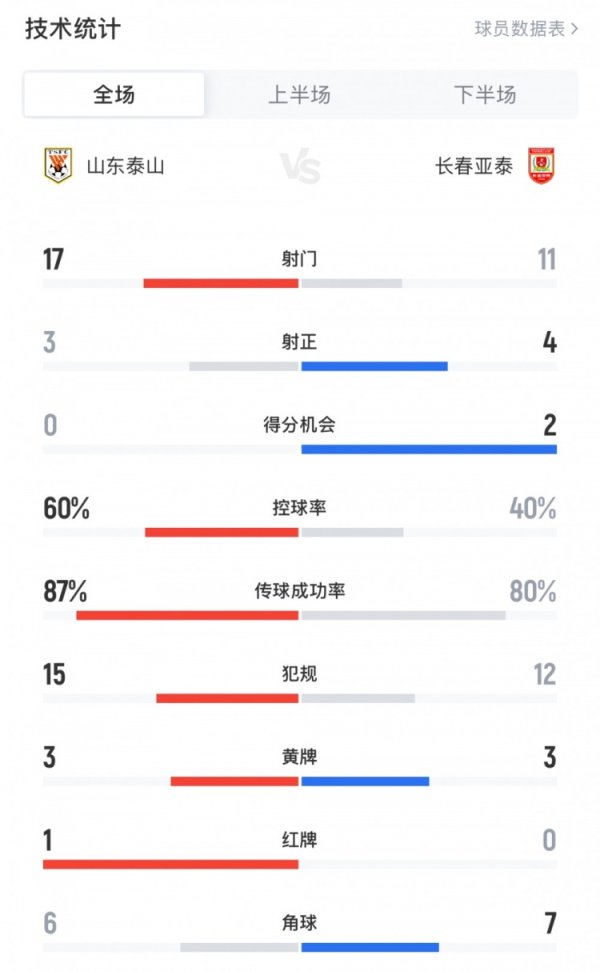This screenshot has height=971, width=600.
Task: Click the 黄牌 yellow cards label
Action: [x=300, y=756]
